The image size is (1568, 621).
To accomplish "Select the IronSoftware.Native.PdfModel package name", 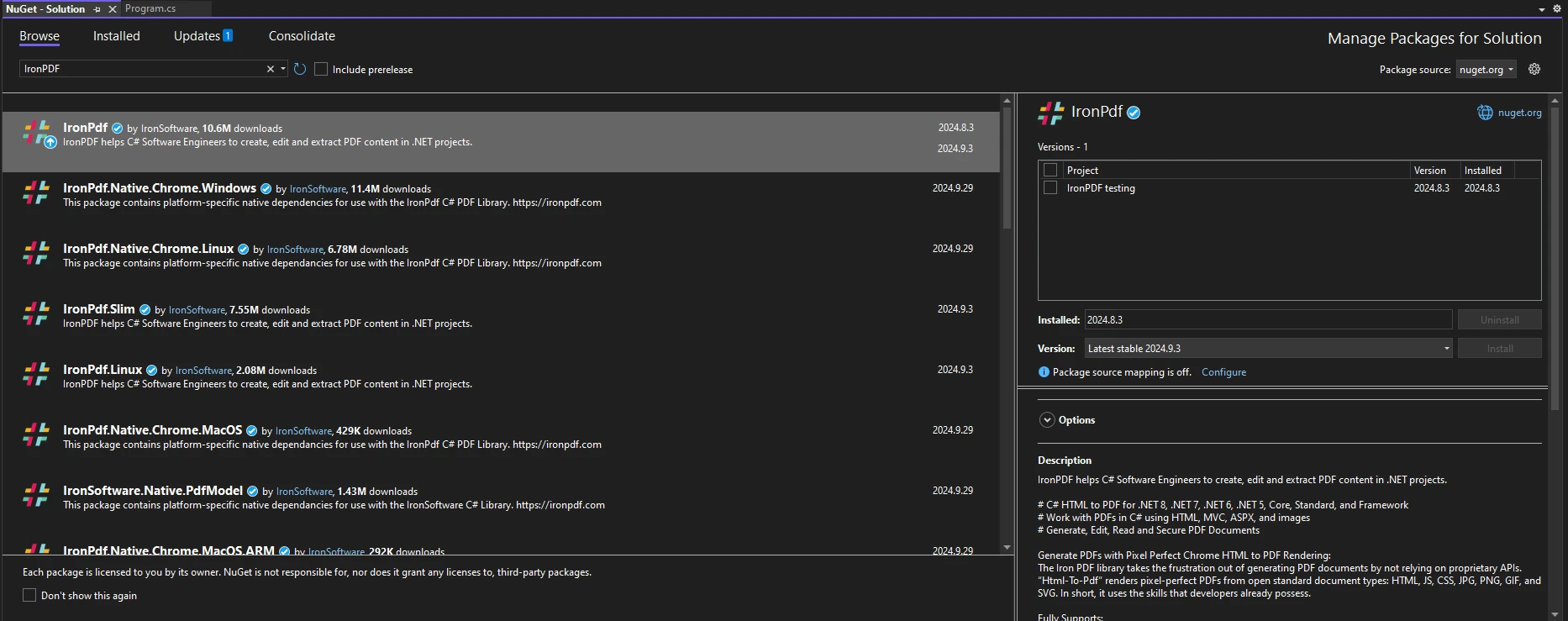I will [153, 491].
